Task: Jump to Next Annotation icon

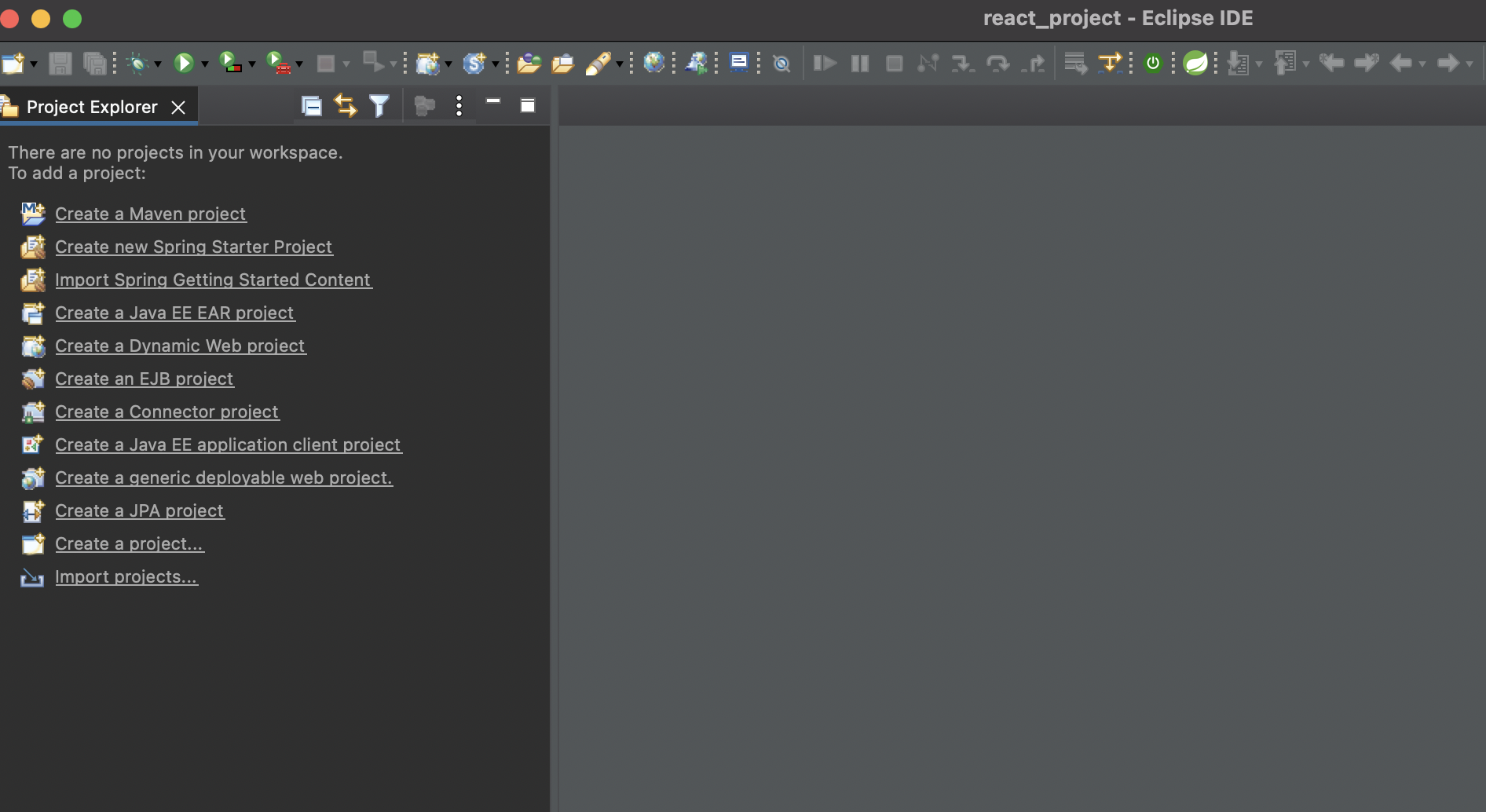Action: 1238,63
